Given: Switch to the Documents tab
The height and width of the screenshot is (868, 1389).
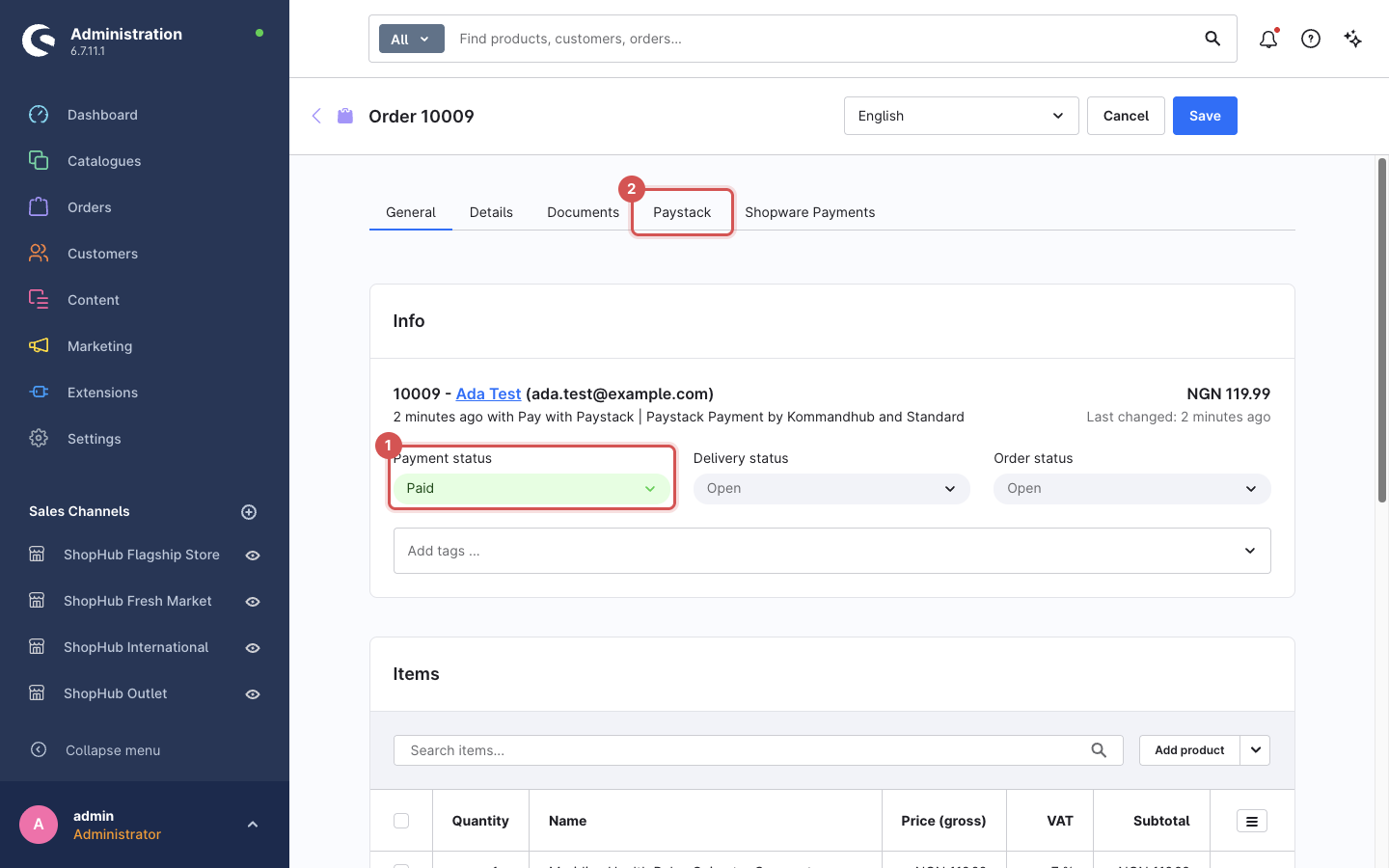Looking at the screenshot, I should click(583, 212).
